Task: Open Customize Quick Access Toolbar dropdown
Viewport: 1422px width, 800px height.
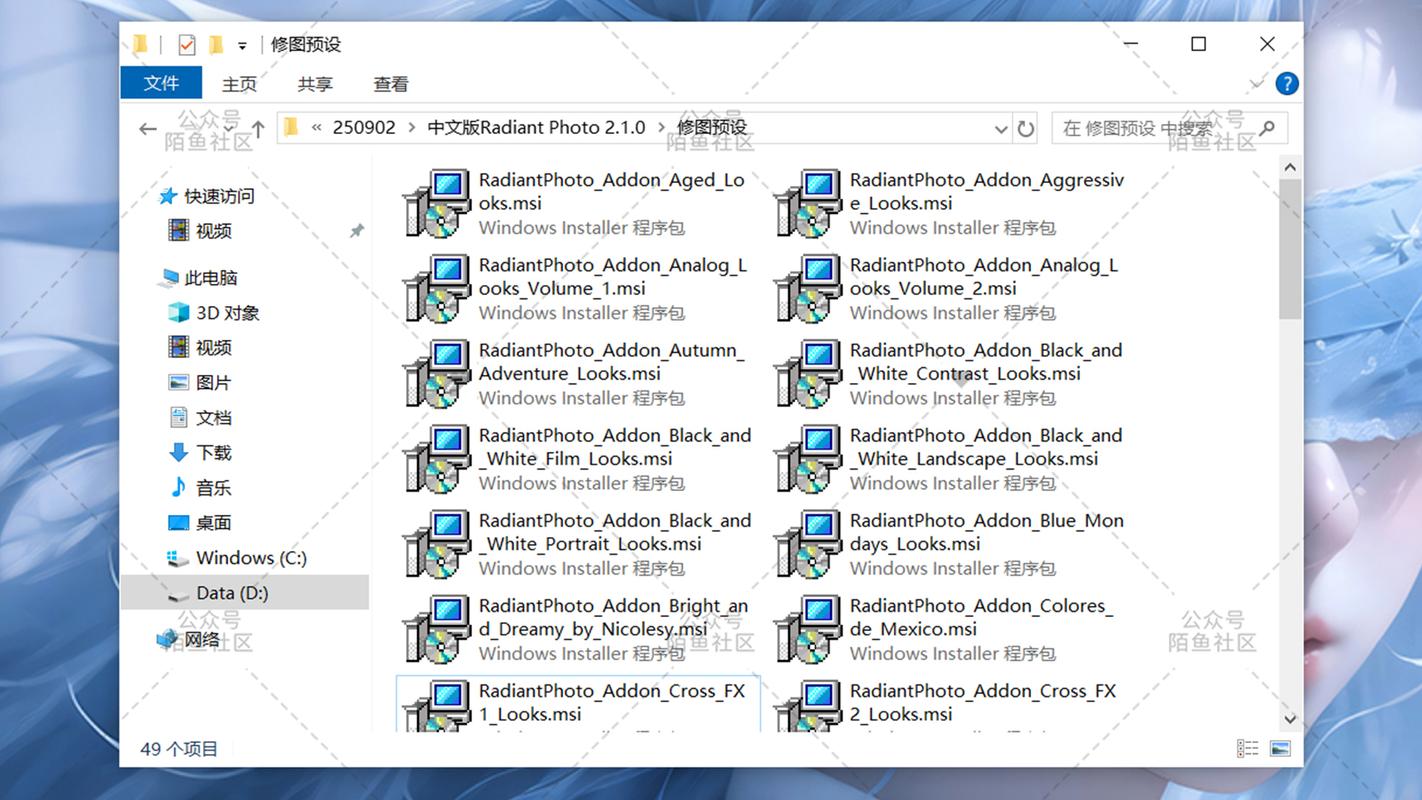Action: 242,46
